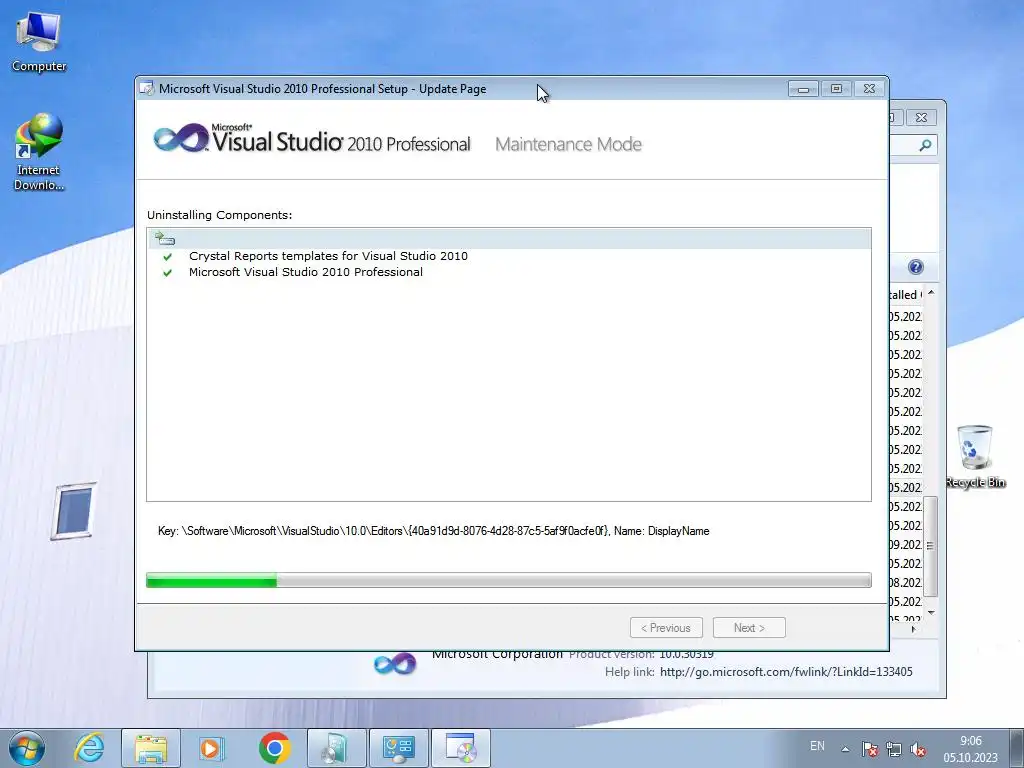Open help icon in the Programs window
Screen dimensions: 1024x768
pyautogui.click(x=916, y=266)
